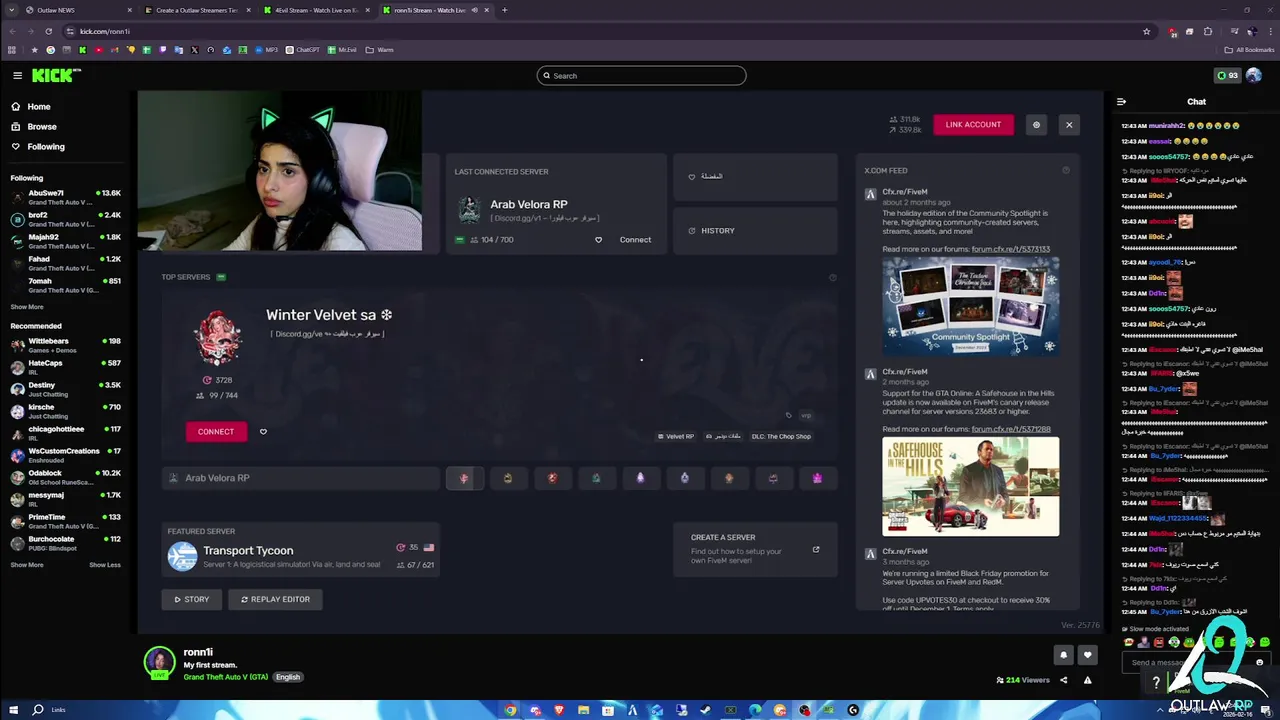Open Burchocolate recommended channel
Image resolution: width=1280 pixels, height=720 pixels.
point(65,543)
